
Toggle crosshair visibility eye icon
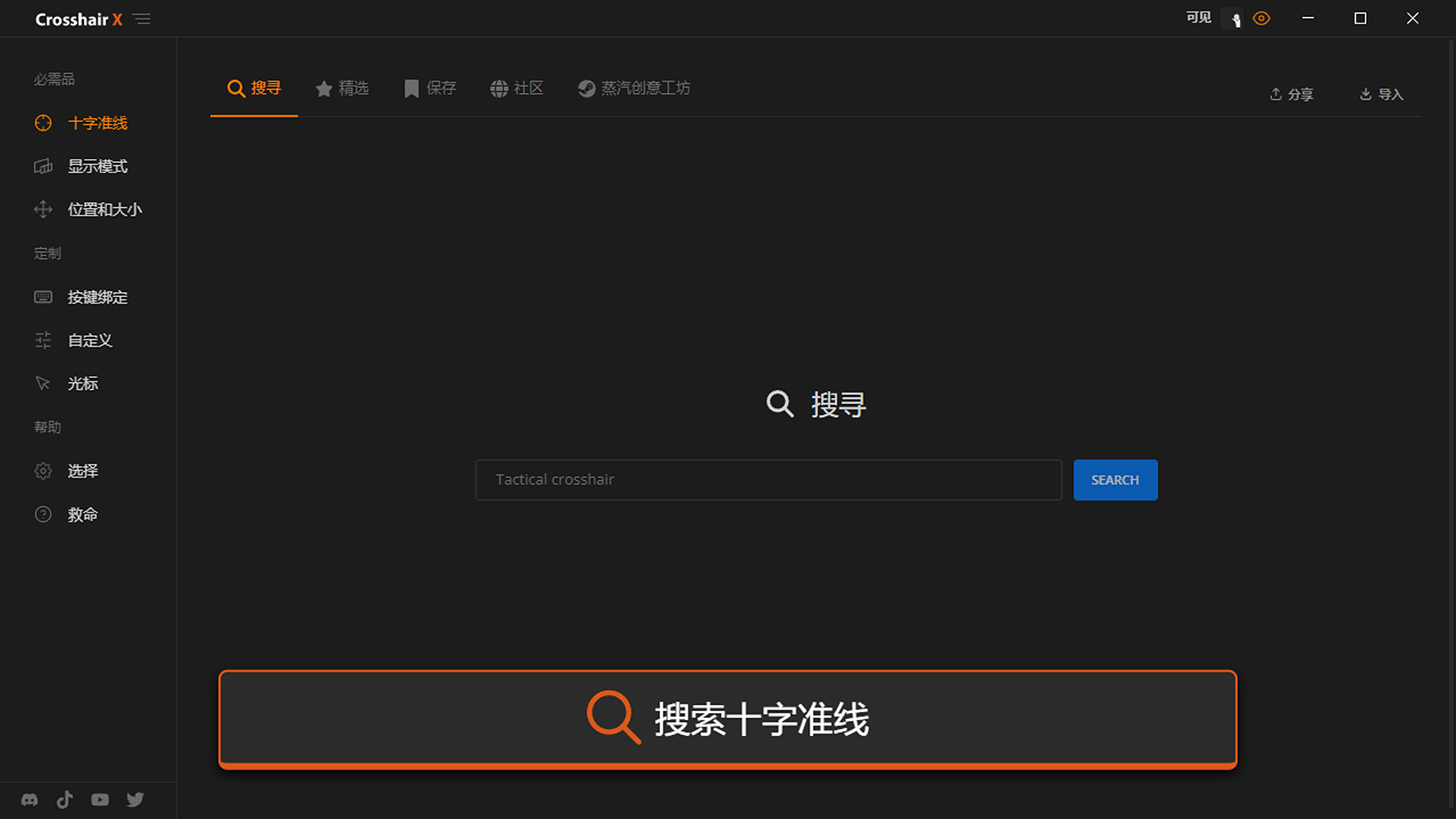click(x=1261, y=19)
